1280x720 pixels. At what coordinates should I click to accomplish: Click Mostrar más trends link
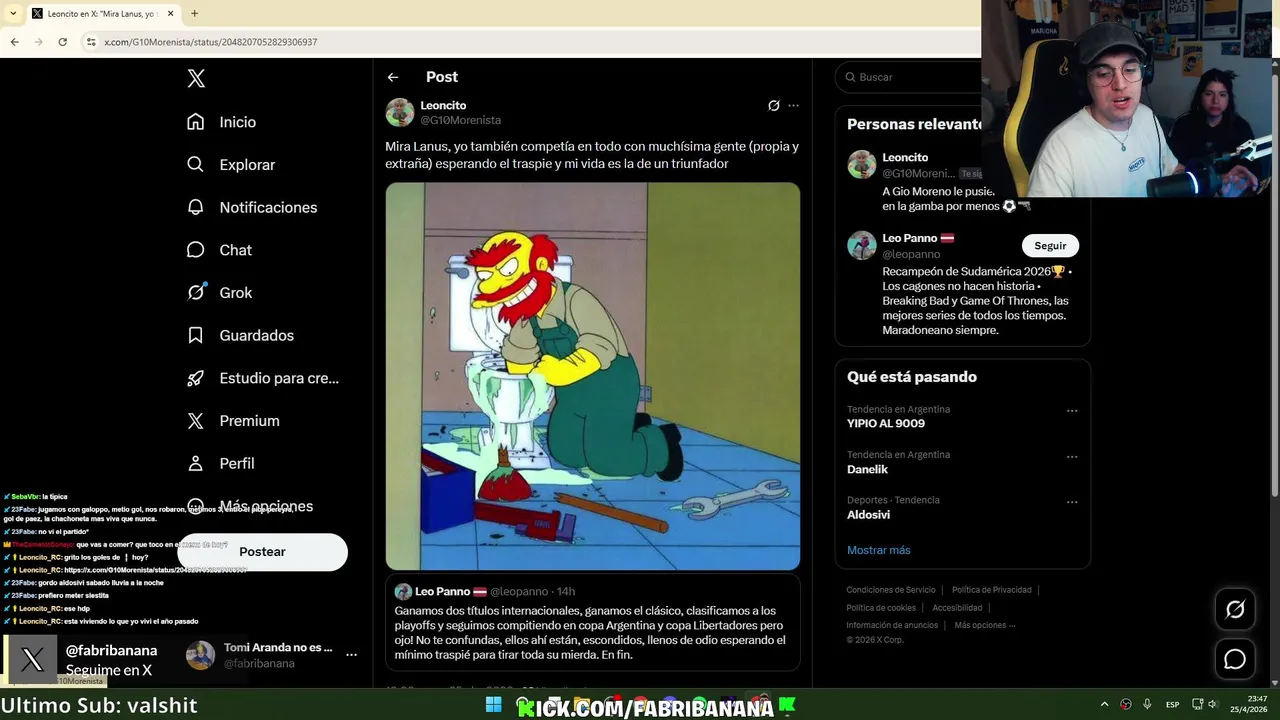(878, 550)
